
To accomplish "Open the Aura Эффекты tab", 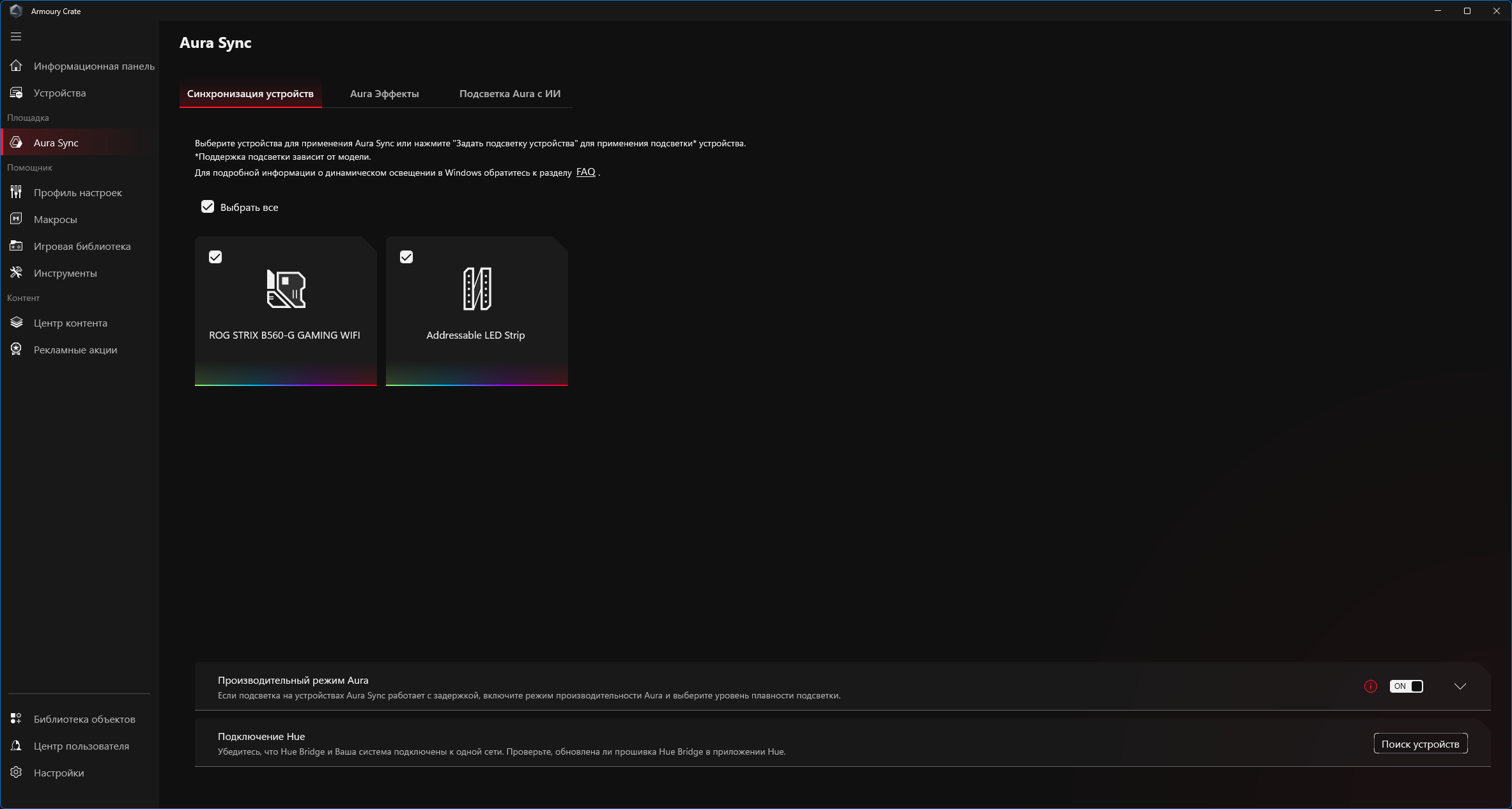I will tap(385, 94).
